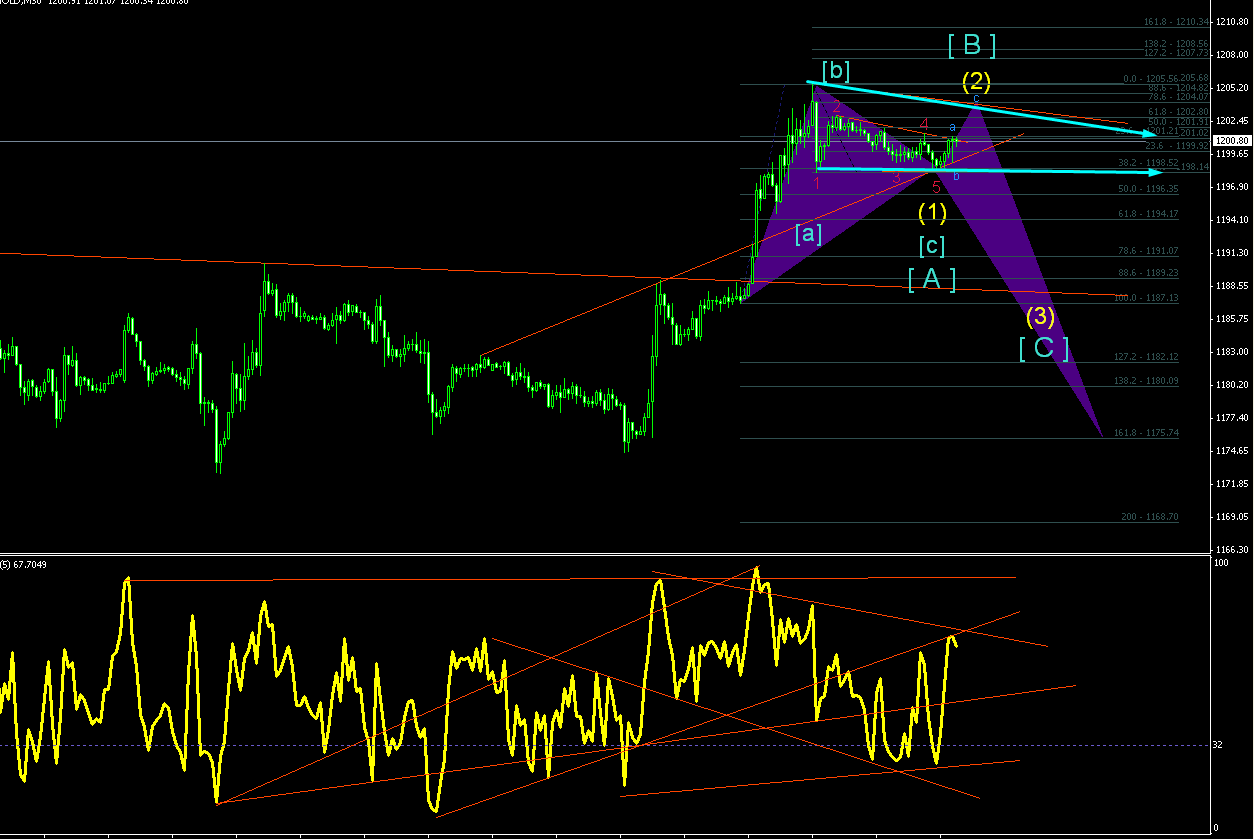Viewport: 1254px width, 839px height.
Task: Click Fibonacci level '127.2 - 1182.12'
Action: click(1146, 357)
